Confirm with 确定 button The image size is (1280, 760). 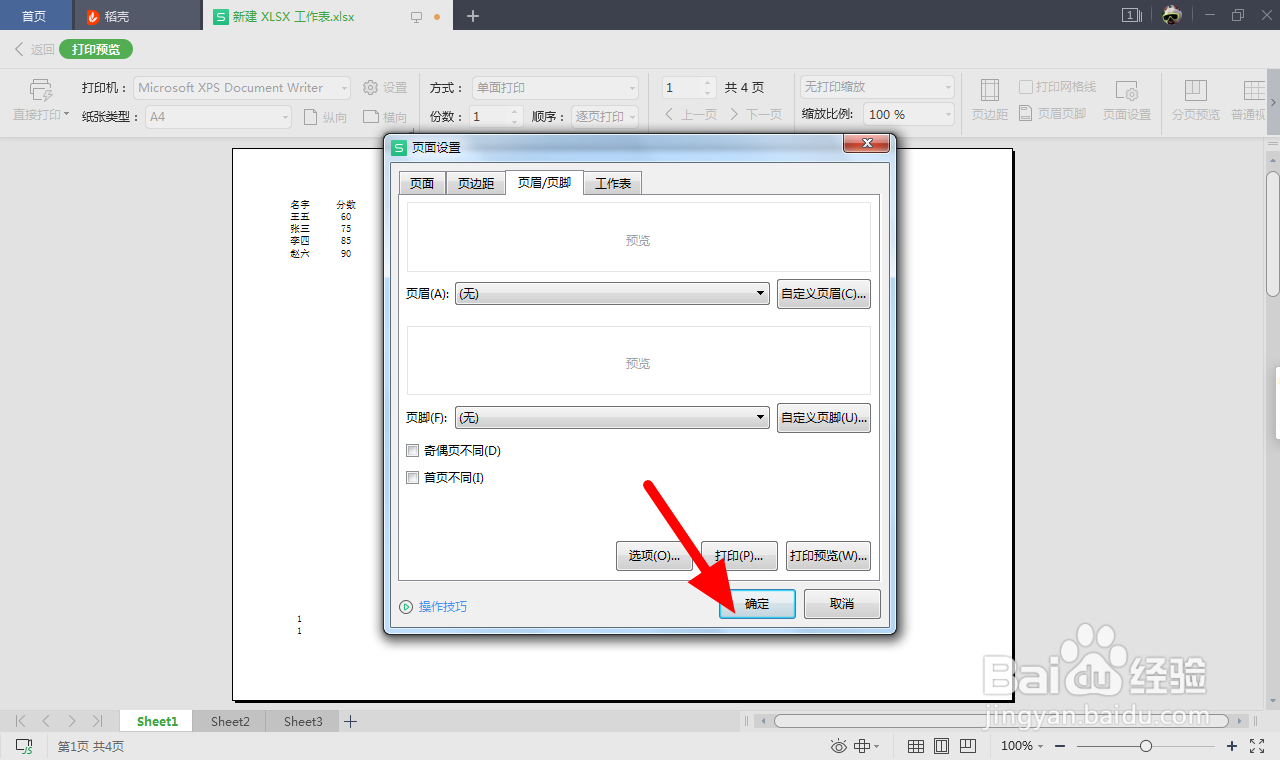coord(757,604)
